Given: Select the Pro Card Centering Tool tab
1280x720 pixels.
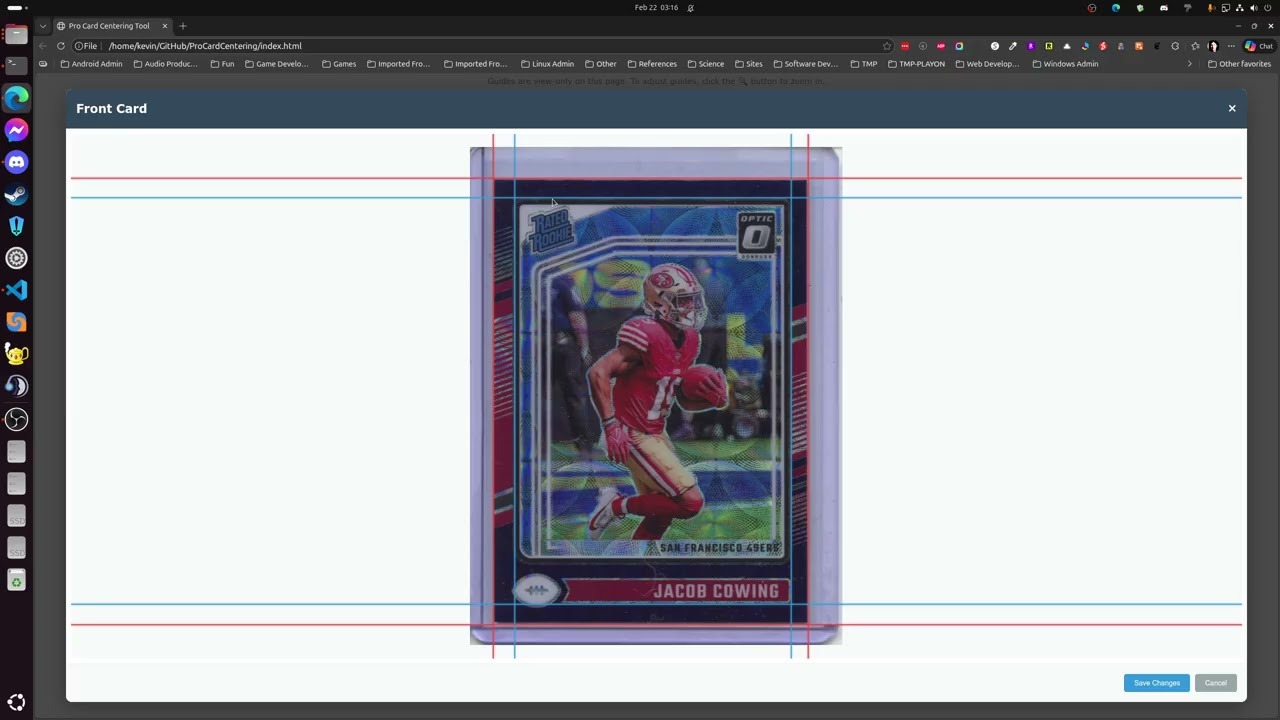Looking at the screenshot, I should 112,26.
